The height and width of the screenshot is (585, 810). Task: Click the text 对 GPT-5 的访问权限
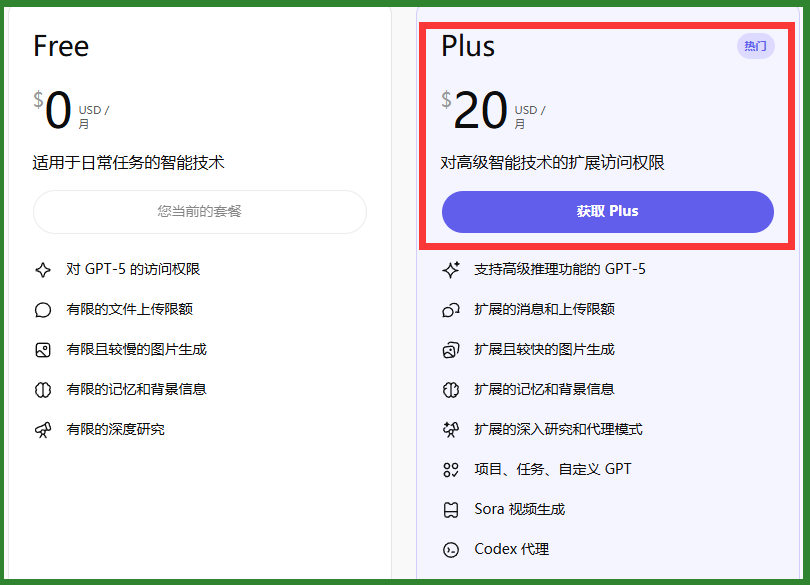click(x=133, y=269)
